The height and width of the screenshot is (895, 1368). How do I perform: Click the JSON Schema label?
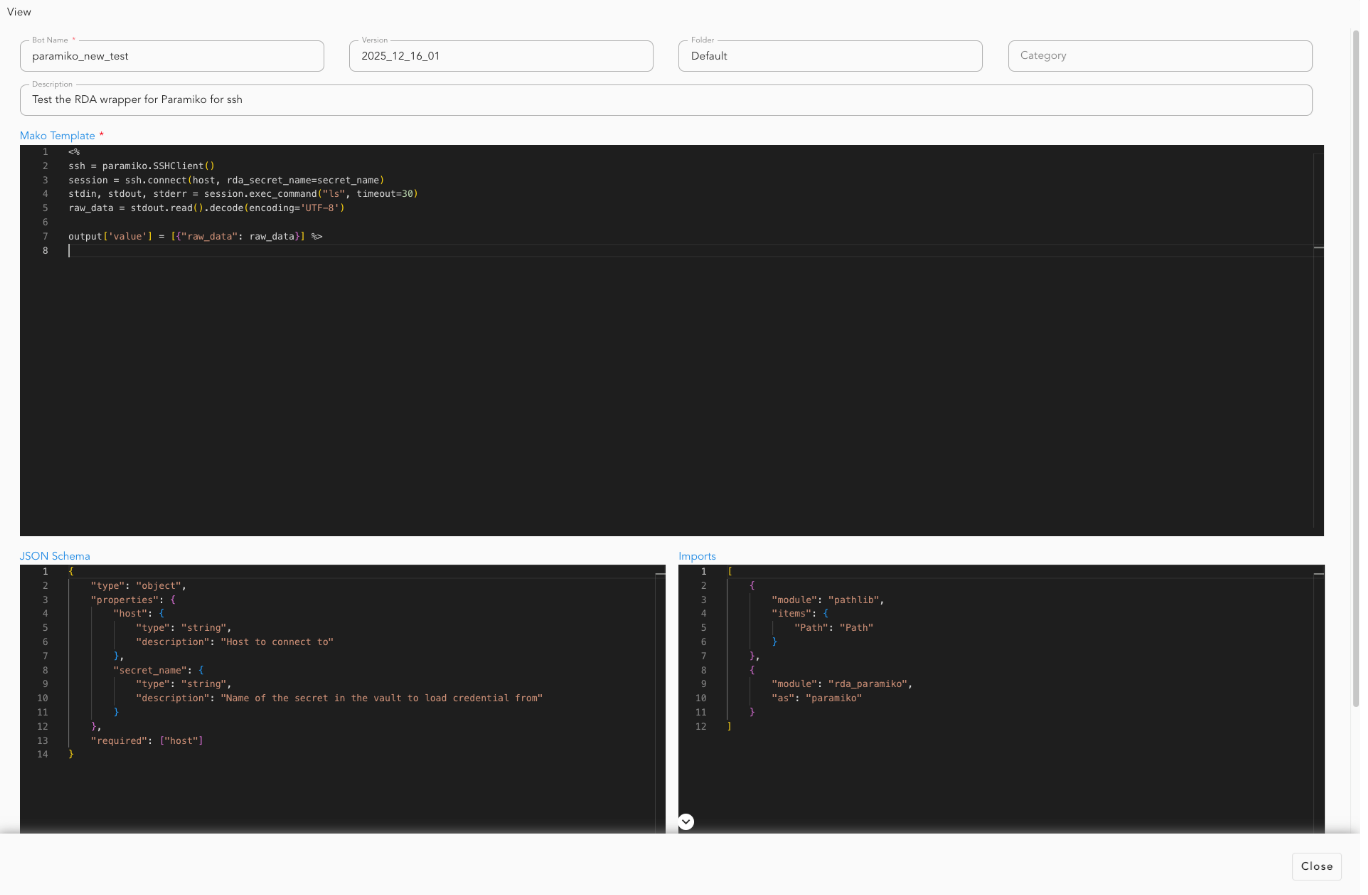coord(54,555)
